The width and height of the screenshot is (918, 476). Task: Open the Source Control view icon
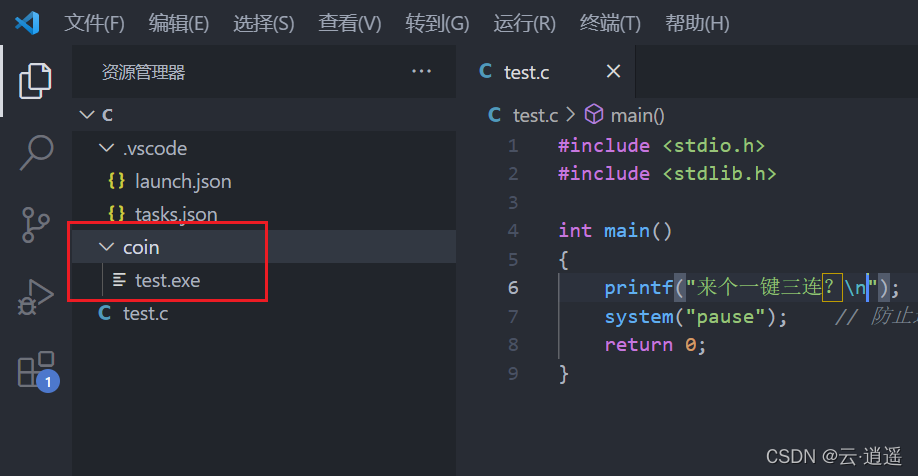[x=35, y=225]
